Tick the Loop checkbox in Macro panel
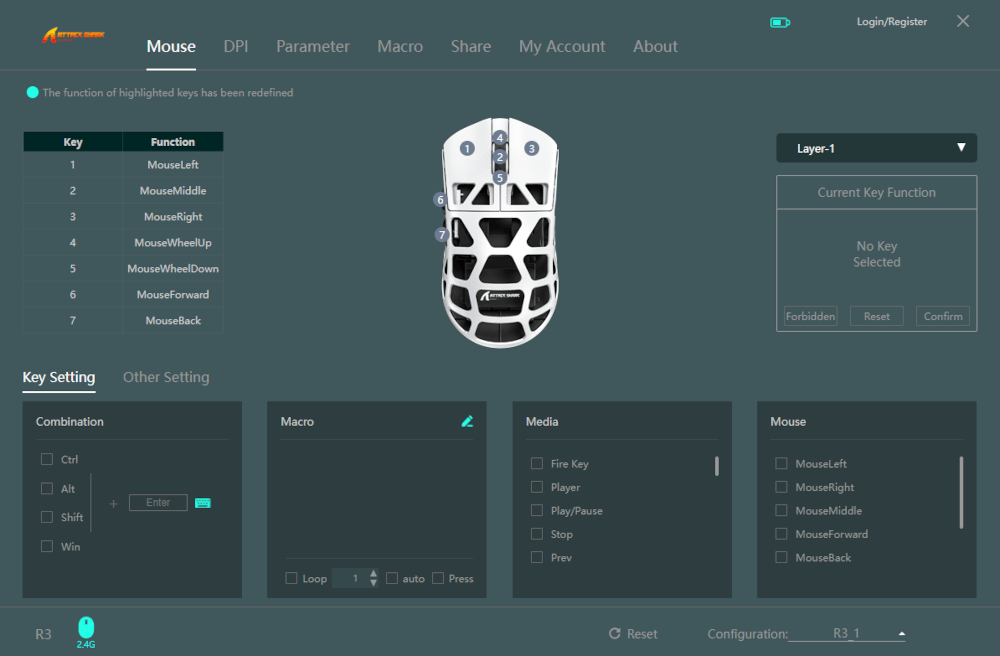 pos(291,579)
